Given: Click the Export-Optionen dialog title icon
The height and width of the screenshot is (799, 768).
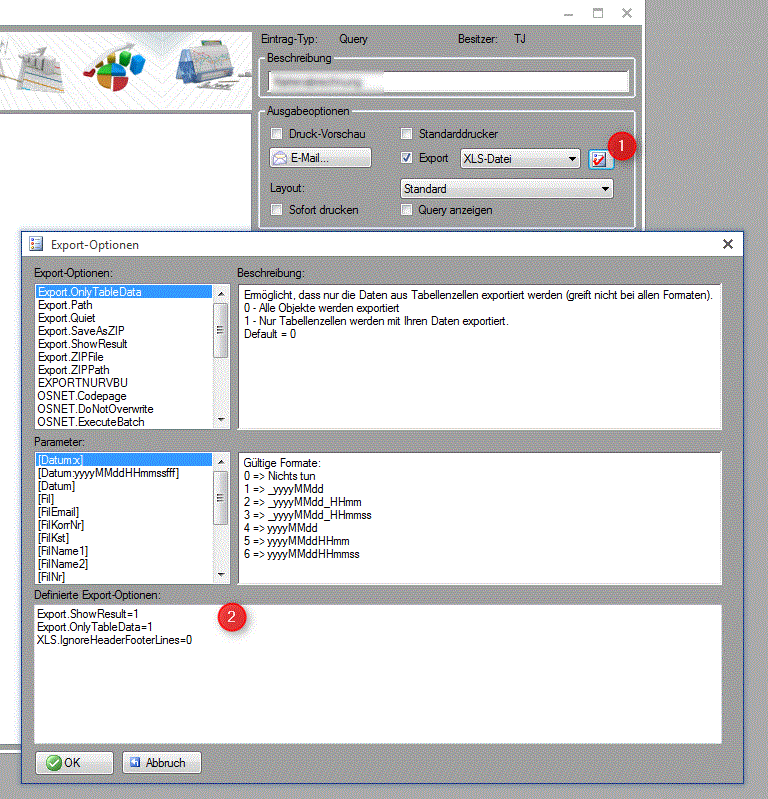Looking at the screenshot, I should 36,243.
